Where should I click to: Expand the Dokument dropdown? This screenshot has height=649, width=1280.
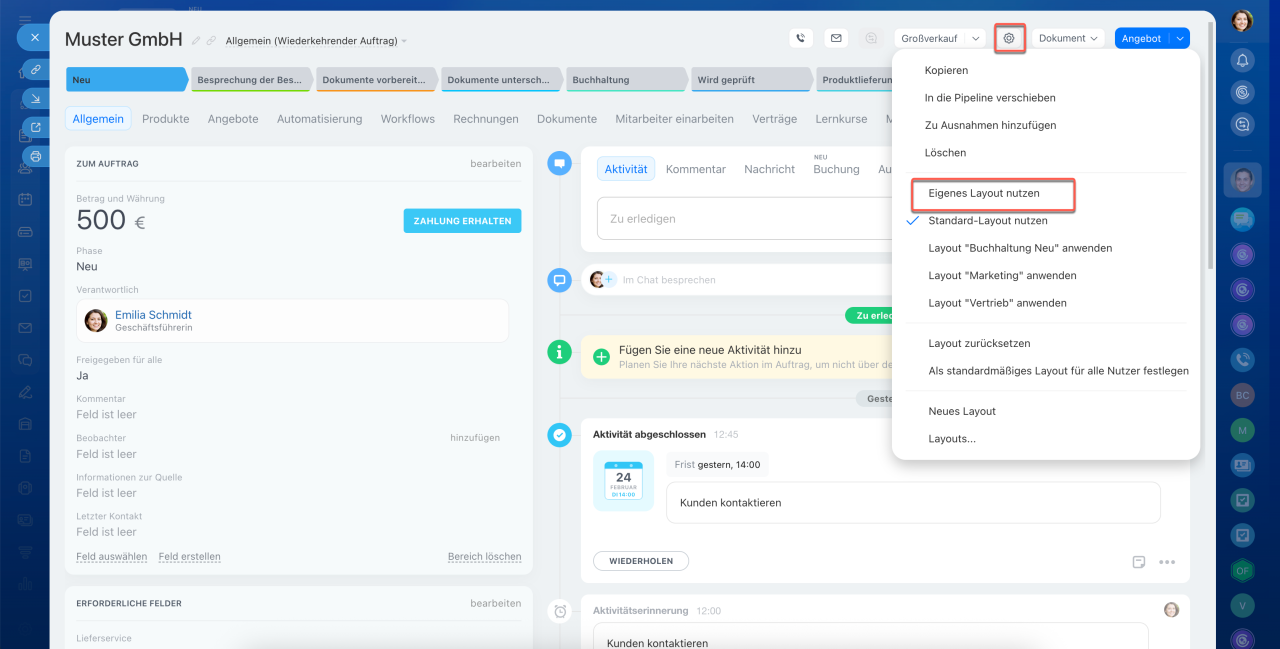coord(1067,38)
